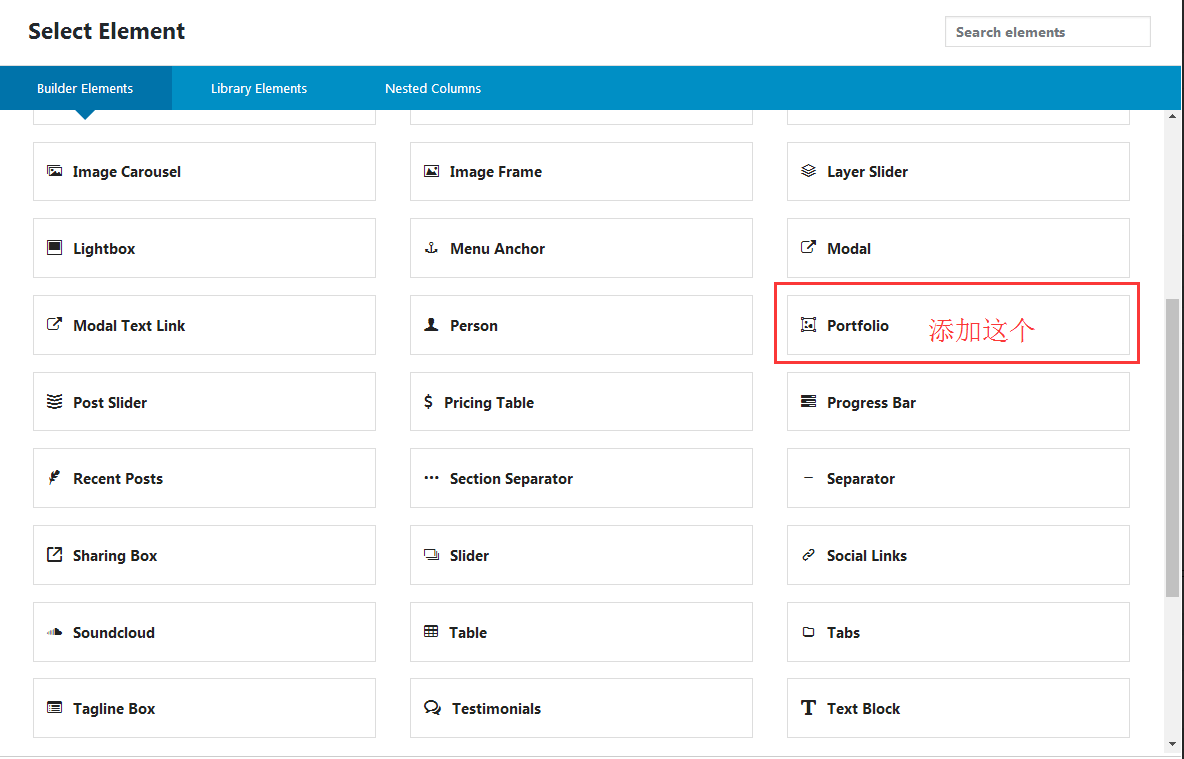Screen dimensions: 1184x759
Task: Click the Soundcloud cloud icon
Action: click(x=54, y=632)
